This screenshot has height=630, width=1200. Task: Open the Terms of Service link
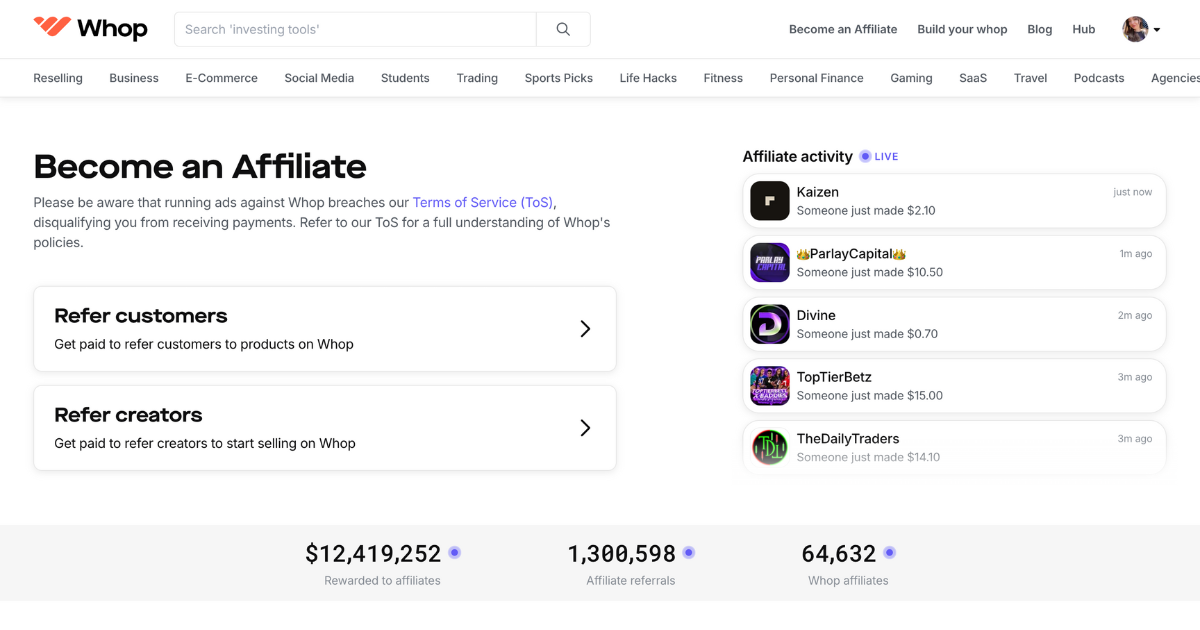pos(483,202)
